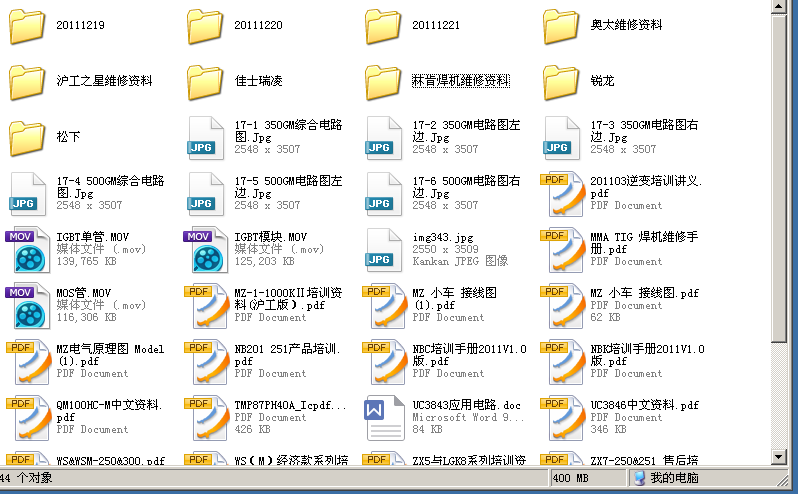
Task: Select PDF icon of 62 KB MZ 小车 接线图.pdf
Action: click(x=562, y=306)
